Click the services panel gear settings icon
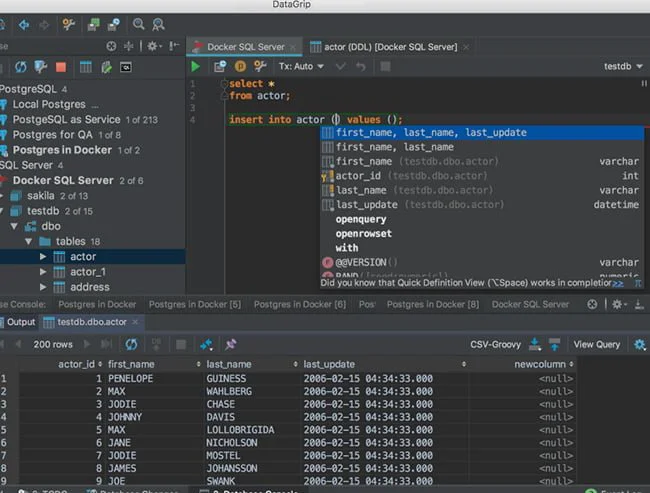 coord(618,304)
